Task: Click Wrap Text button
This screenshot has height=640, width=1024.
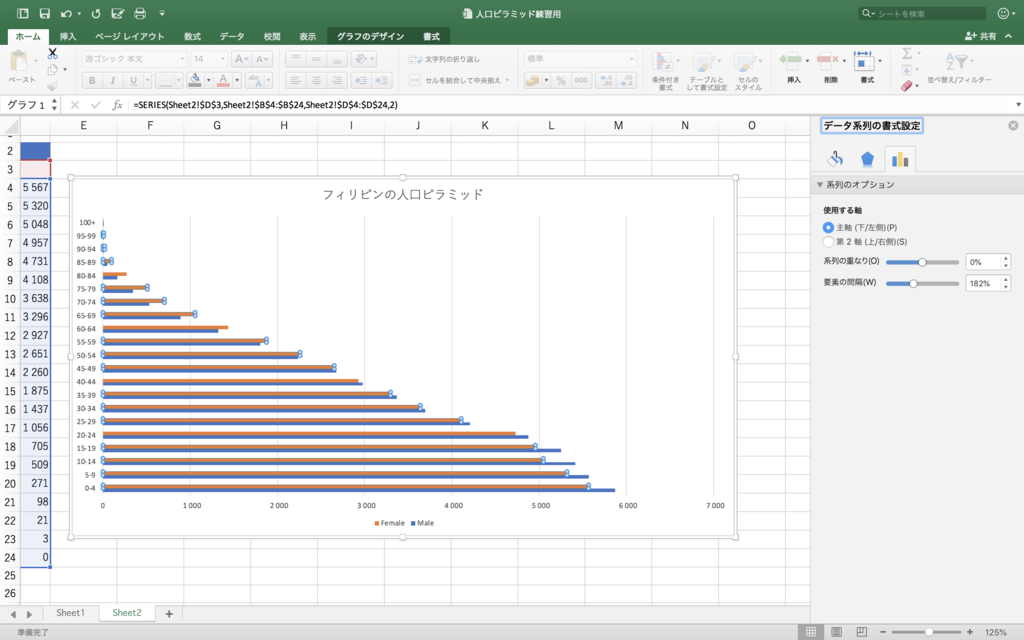Action: tap(444, 59)
